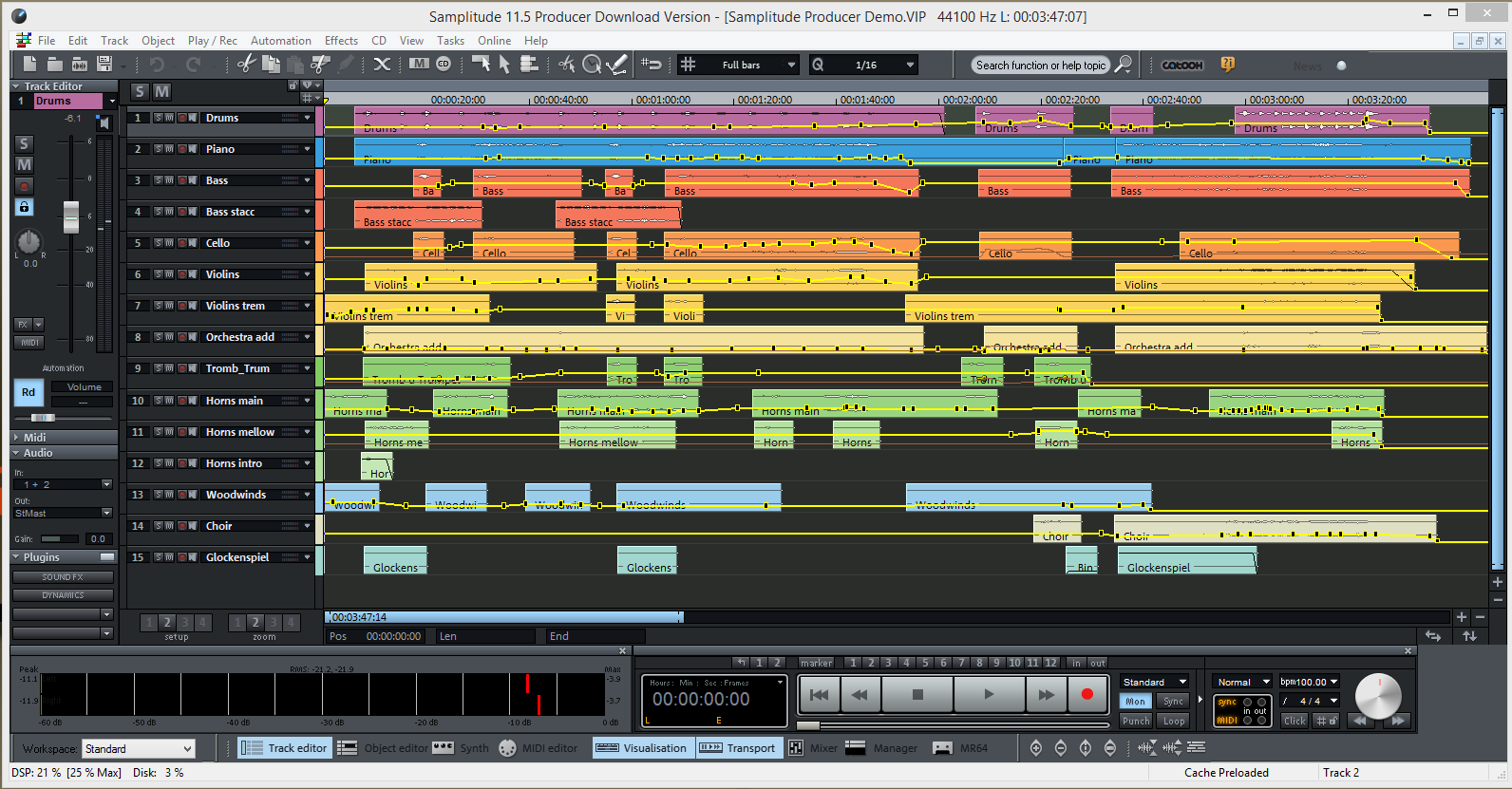Click the help question mark icon
This screenshot has width=1512, height=789.
(1228, 65)
